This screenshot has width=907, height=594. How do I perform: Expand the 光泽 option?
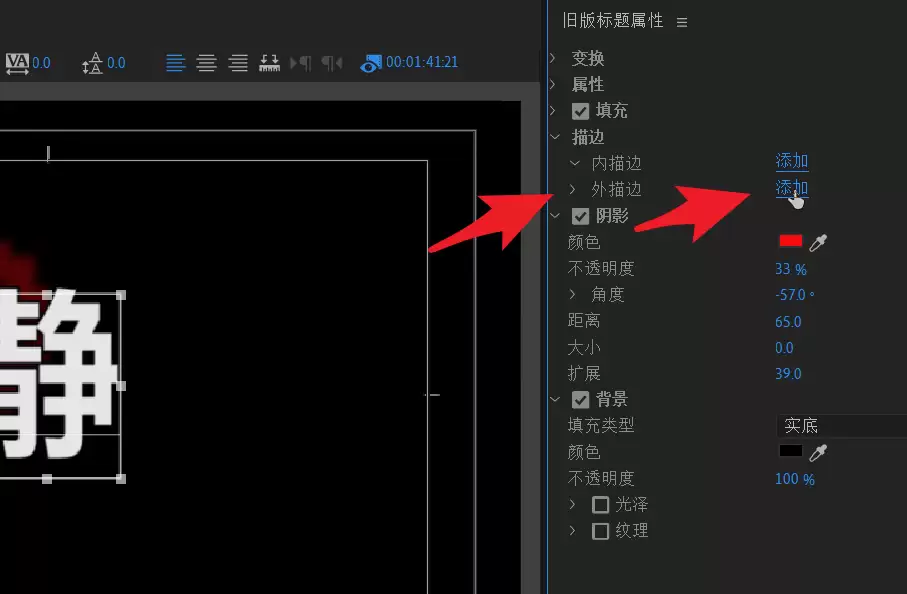(573, 504)
